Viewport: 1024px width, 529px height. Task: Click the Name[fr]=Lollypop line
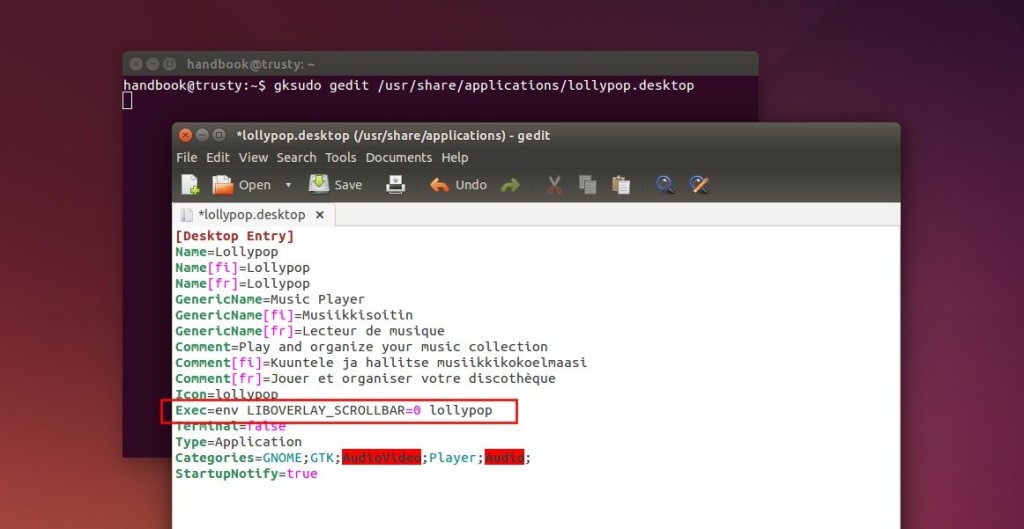coord(242,283)
